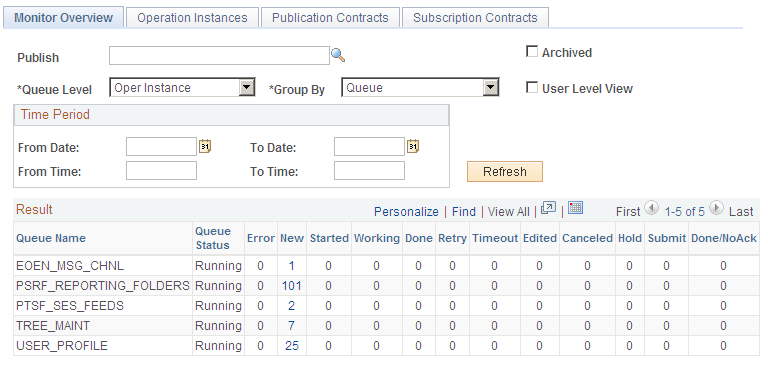Focus the From Date field

click(162, 146)
